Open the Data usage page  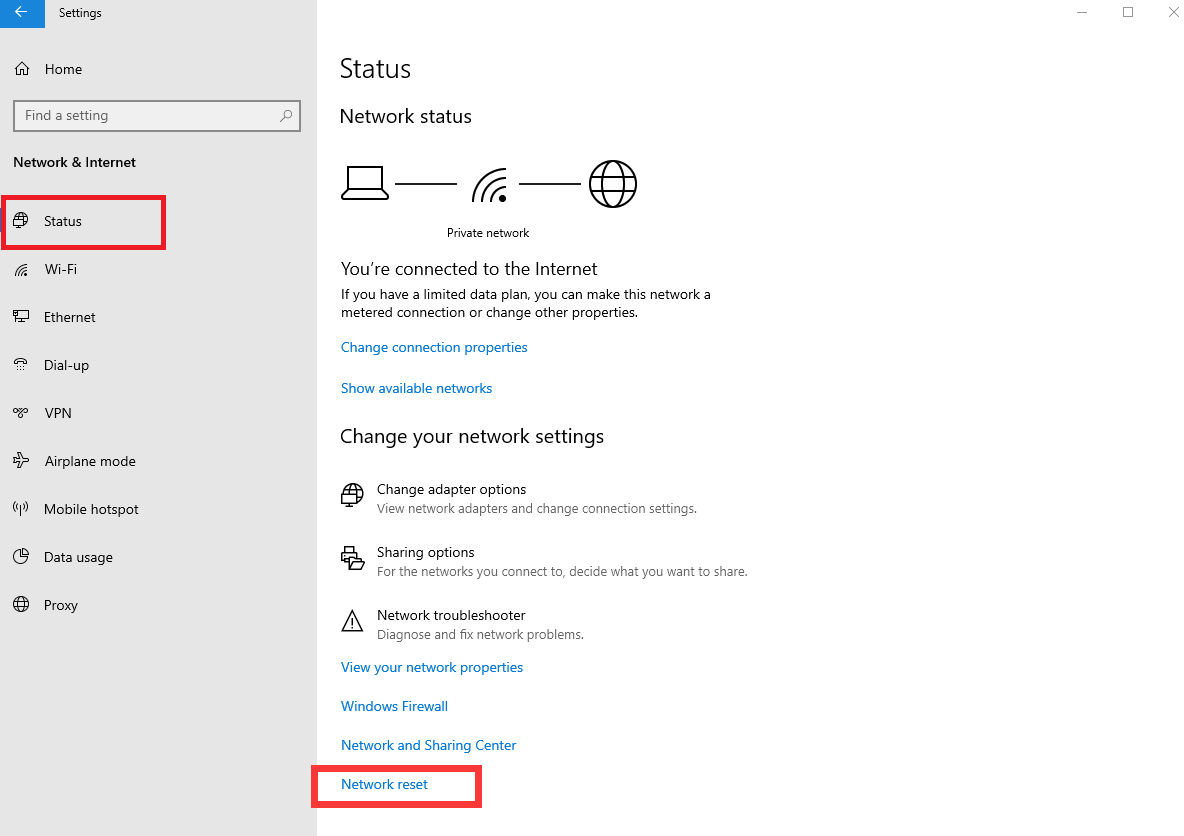coord(78,557)
